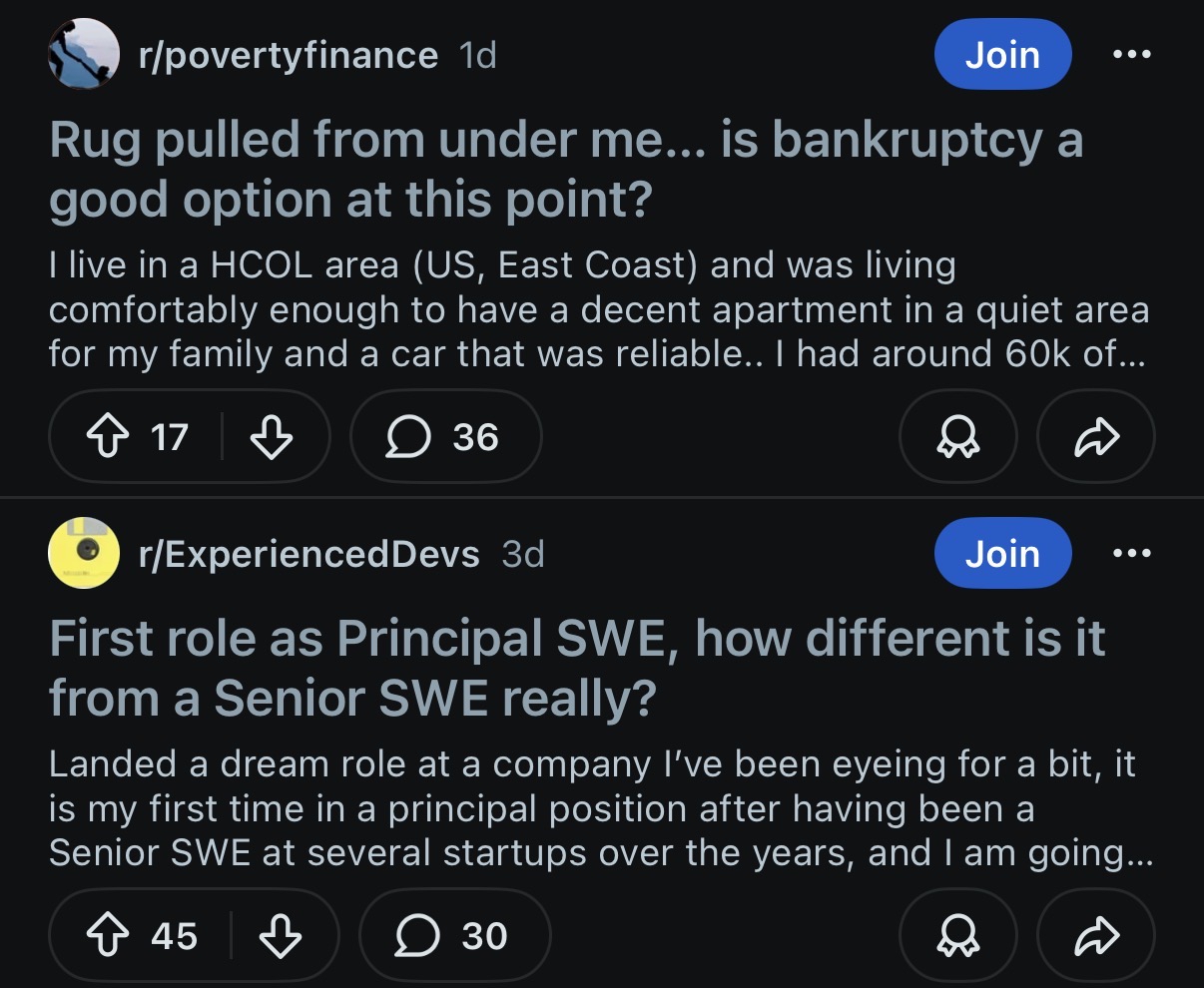The width and height of the screenshot is (1204, 988).
Task: Open the 30 comments on Principal SWE post
Action: [x=454, y=936]
